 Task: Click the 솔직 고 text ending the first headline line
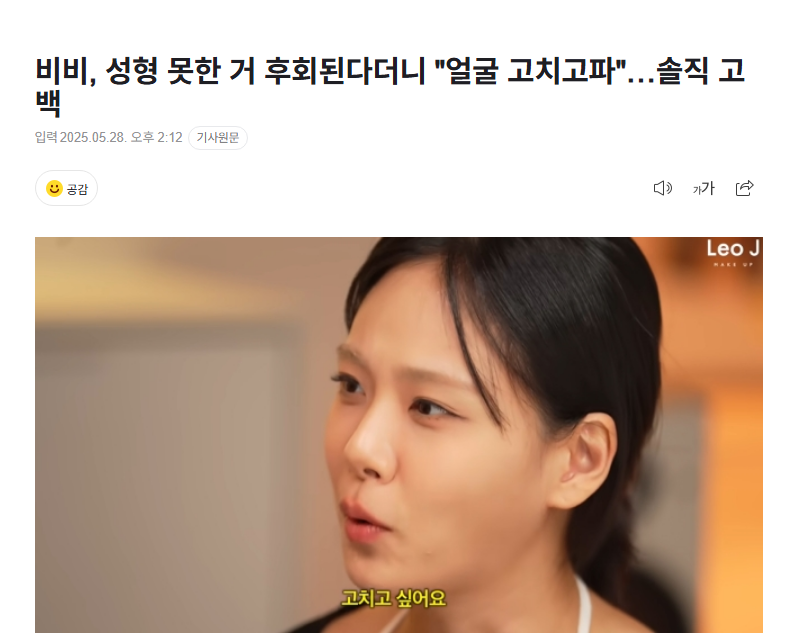[x=701, y=71]
